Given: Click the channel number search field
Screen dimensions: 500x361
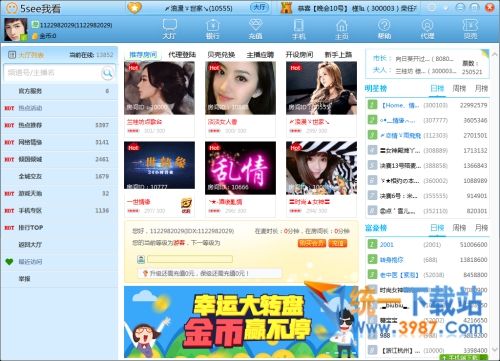Looking at the screenshot, I should [54, 72].
